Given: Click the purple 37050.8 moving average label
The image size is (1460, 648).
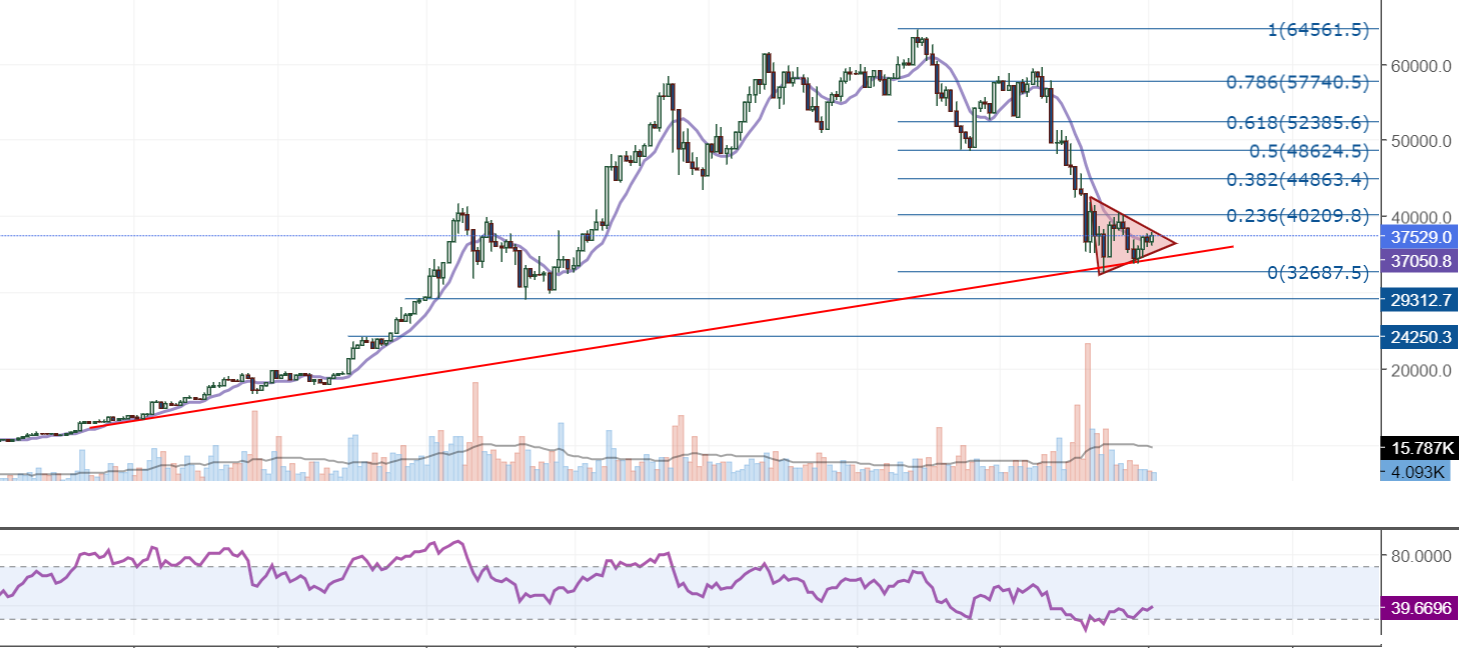Looking at the screenshot, I should 1418,261.
